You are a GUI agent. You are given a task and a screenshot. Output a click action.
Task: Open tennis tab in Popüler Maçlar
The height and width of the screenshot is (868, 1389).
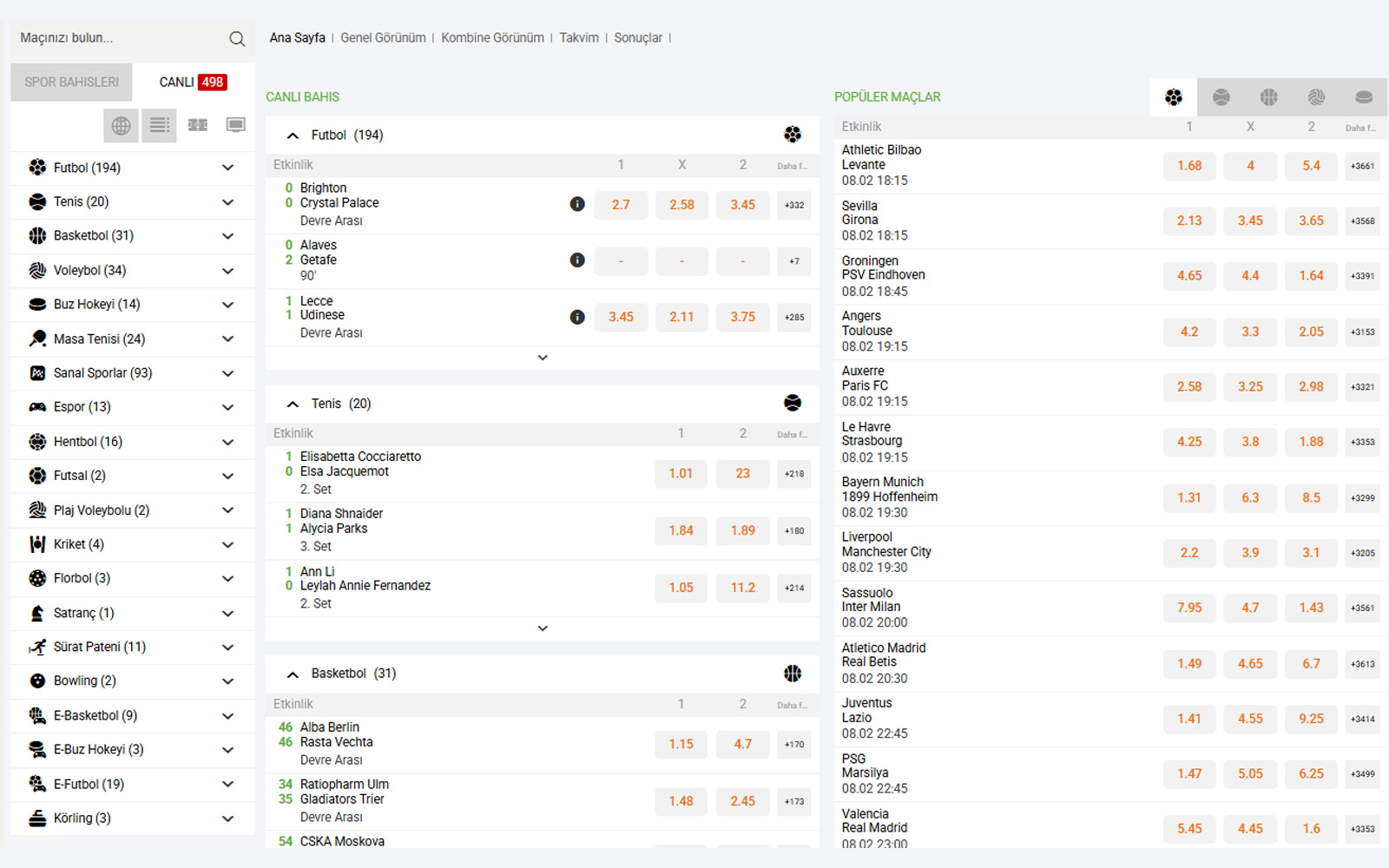(x=1221, y=97)
